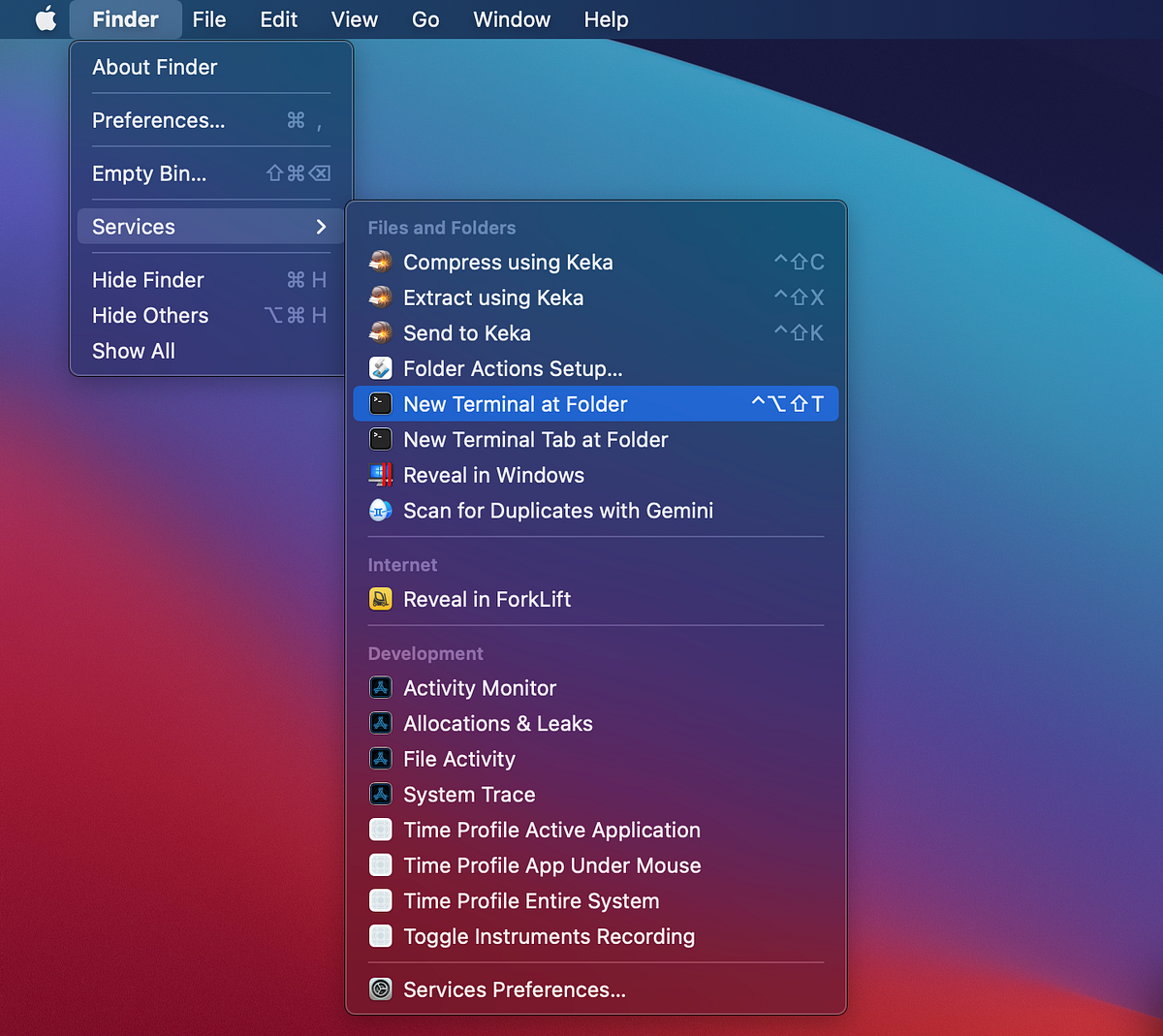Choose Reveal in ForkLift label
The image size is (1163, 1036).
click(x=487, y=600)
